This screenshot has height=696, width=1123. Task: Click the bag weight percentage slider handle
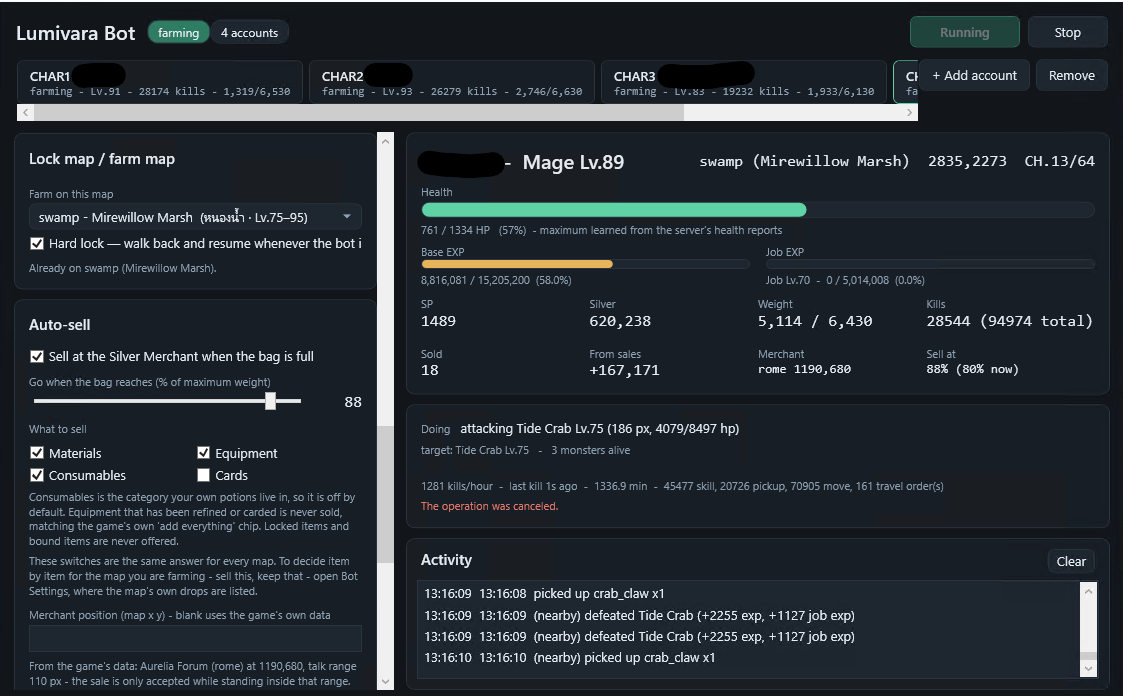point(270,401)
